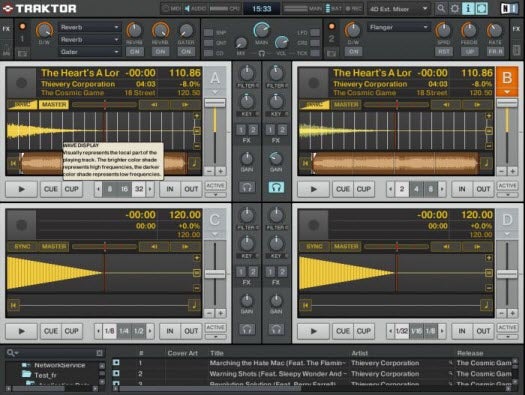Toggle headphone cue for Deck D channel
Viewport: 525px width, 395px height.
click(x=276, y=329)
